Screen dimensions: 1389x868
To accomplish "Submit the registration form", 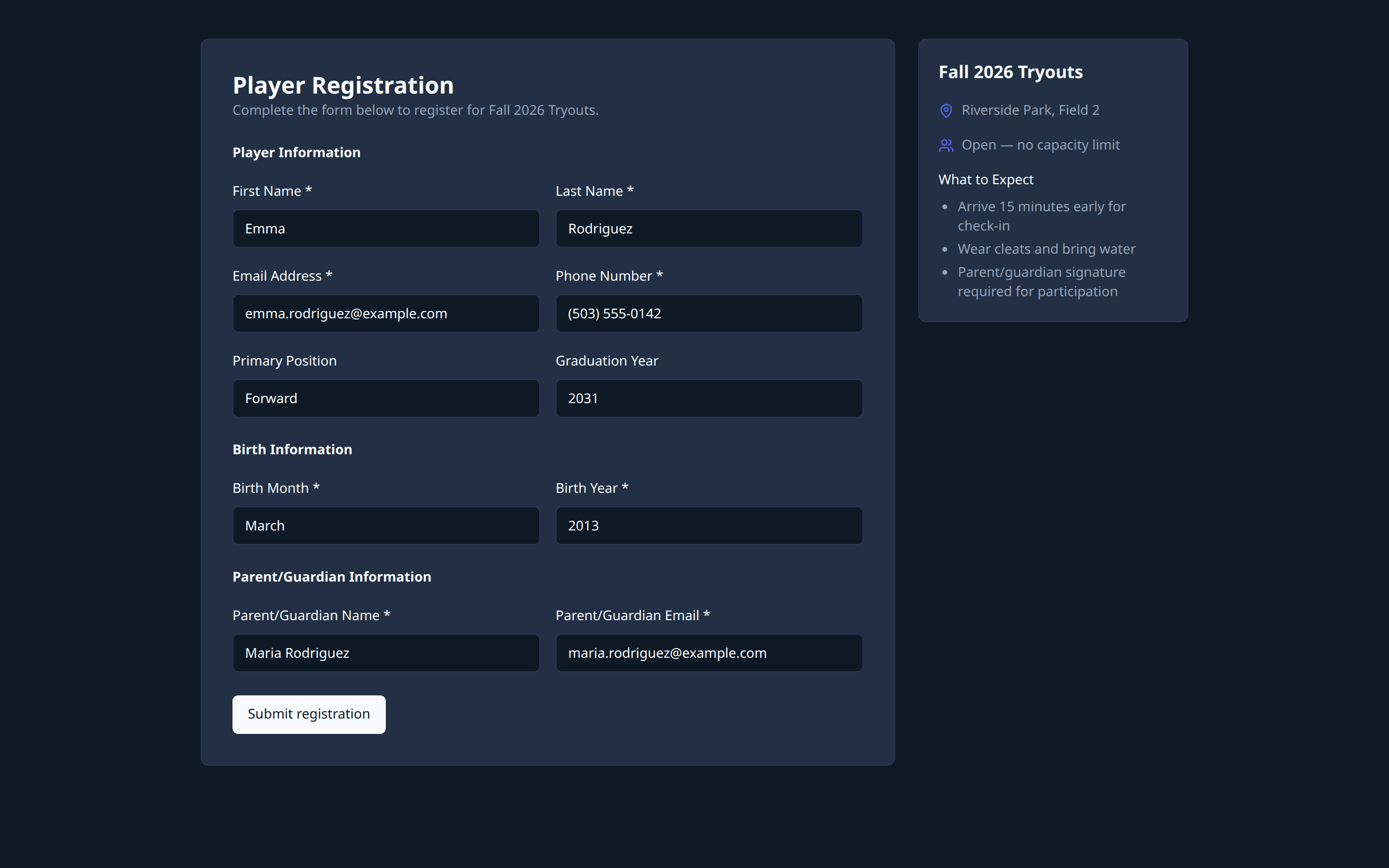I will [309, 714].
